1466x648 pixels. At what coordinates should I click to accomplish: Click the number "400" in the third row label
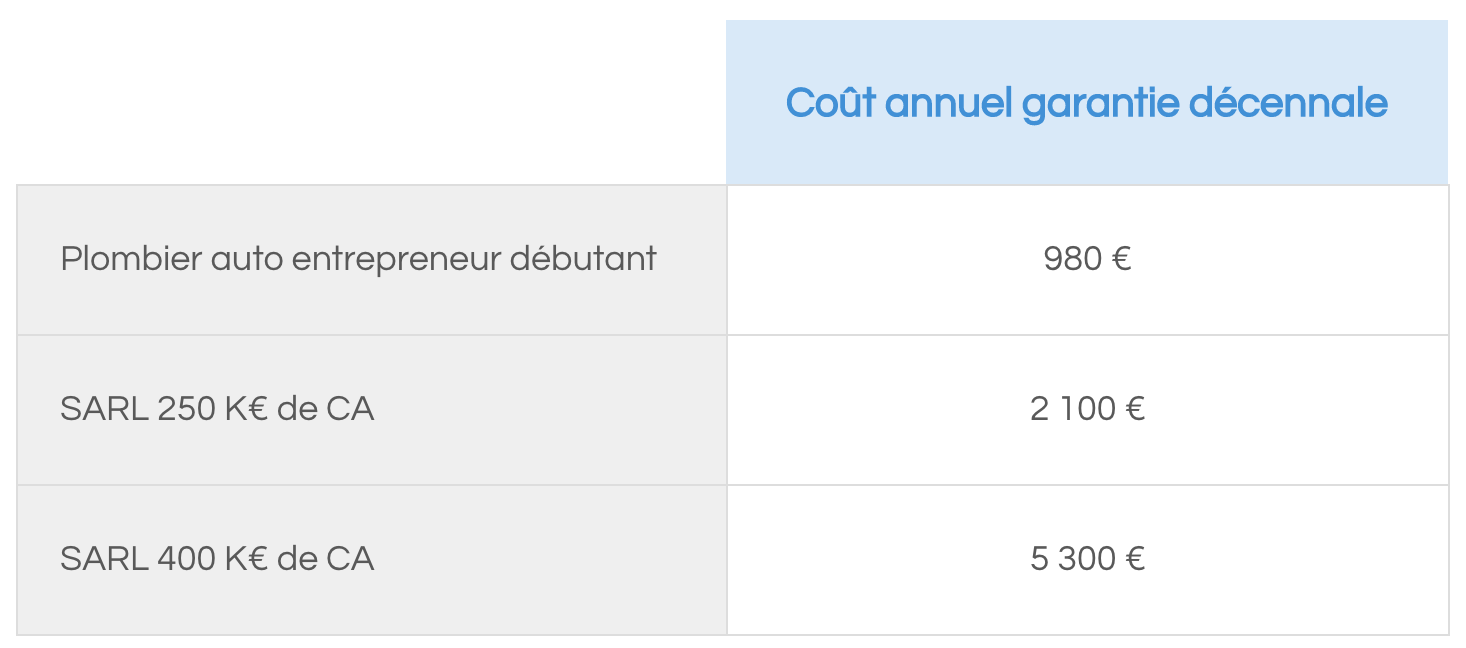pos(187,559)
